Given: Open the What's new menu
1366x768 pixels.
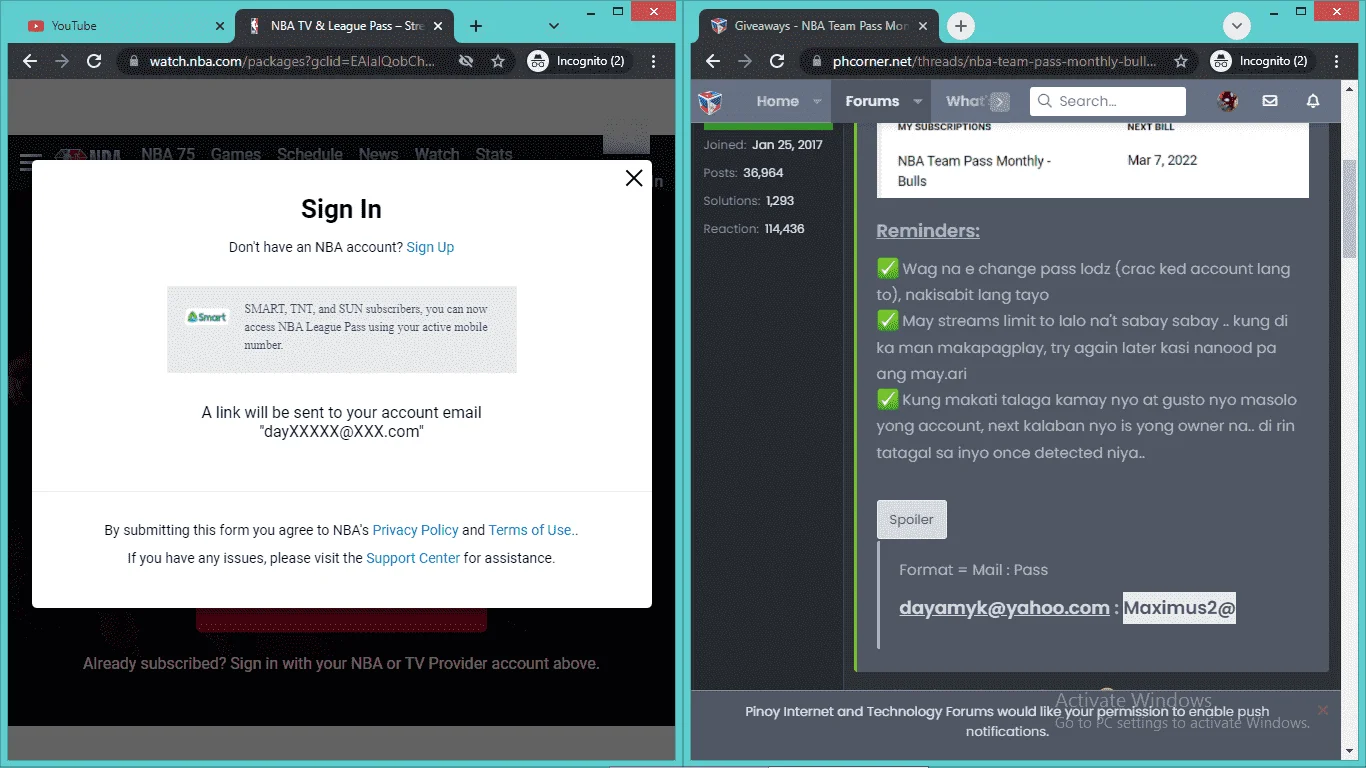Looking at the screenshot, I should tap(967, 101).
